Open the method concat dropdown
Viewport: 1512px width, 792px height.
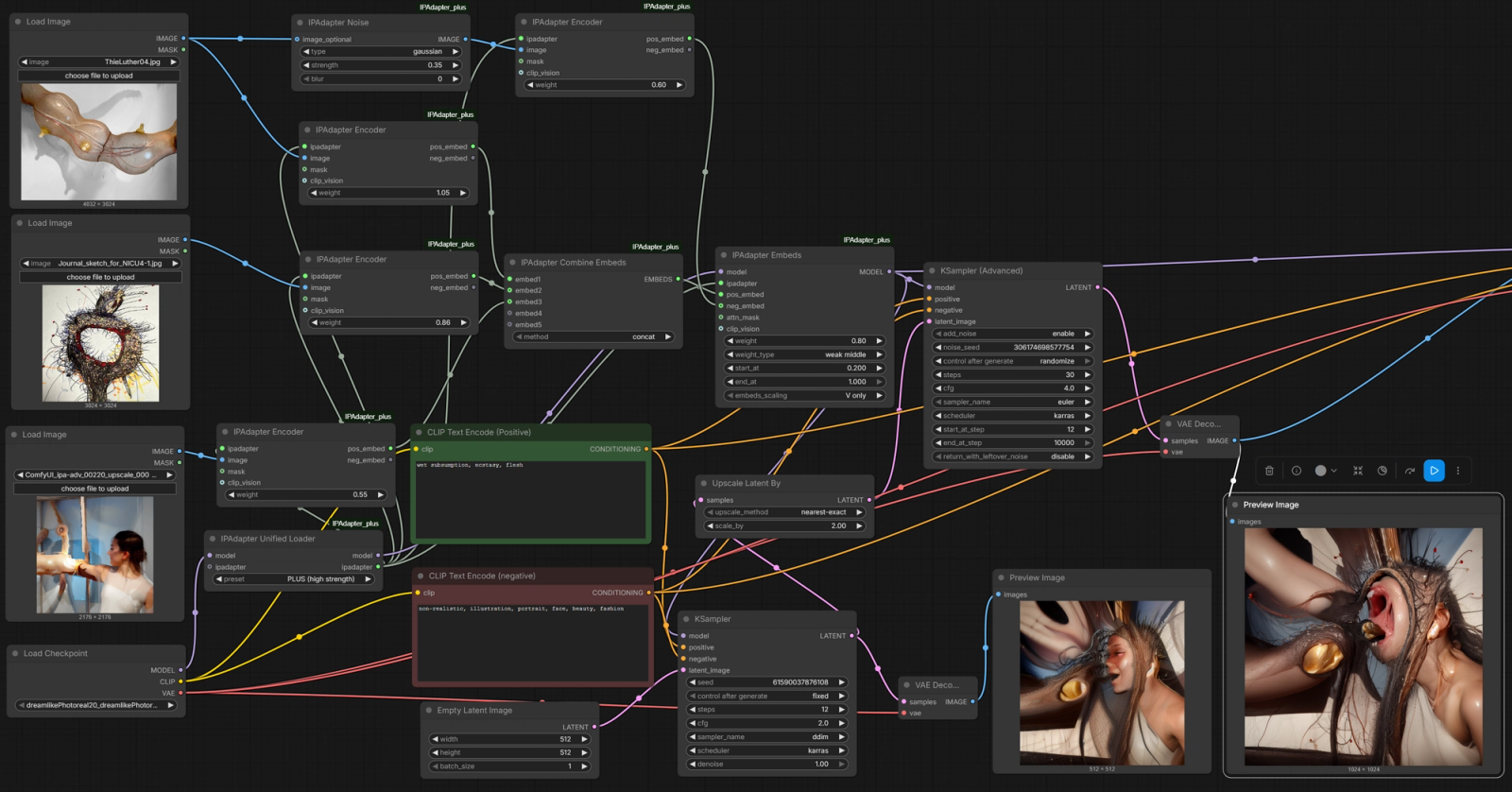click(593, 337)
